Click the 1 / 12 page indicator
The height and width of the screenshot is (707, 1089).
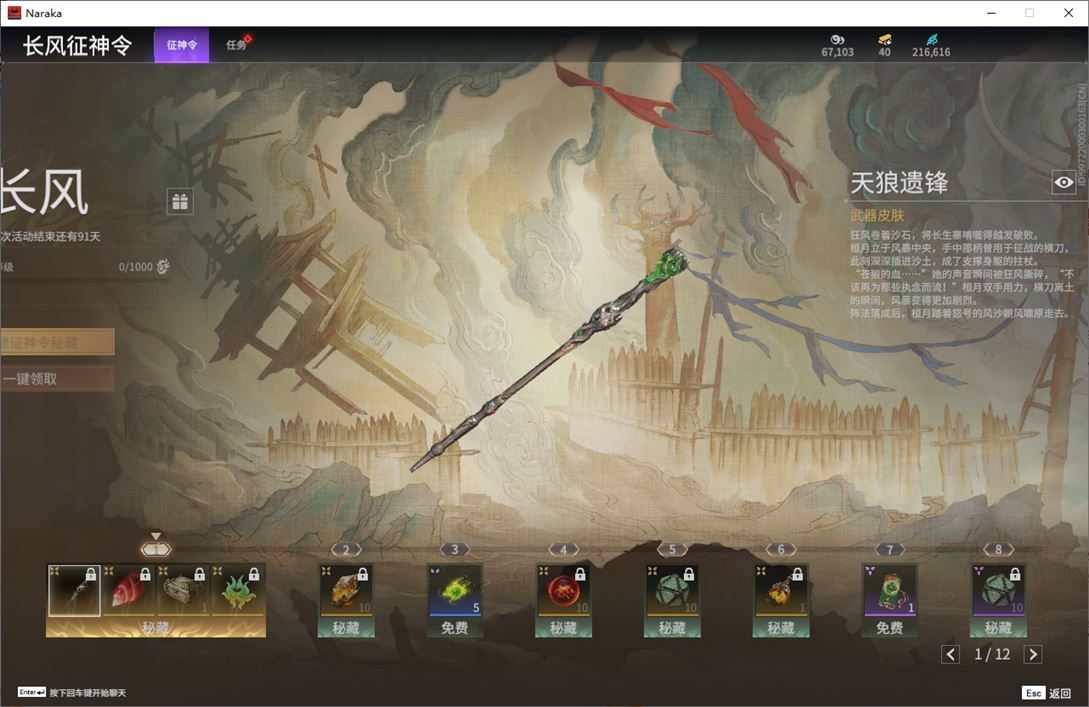click(x=992, y=654)
